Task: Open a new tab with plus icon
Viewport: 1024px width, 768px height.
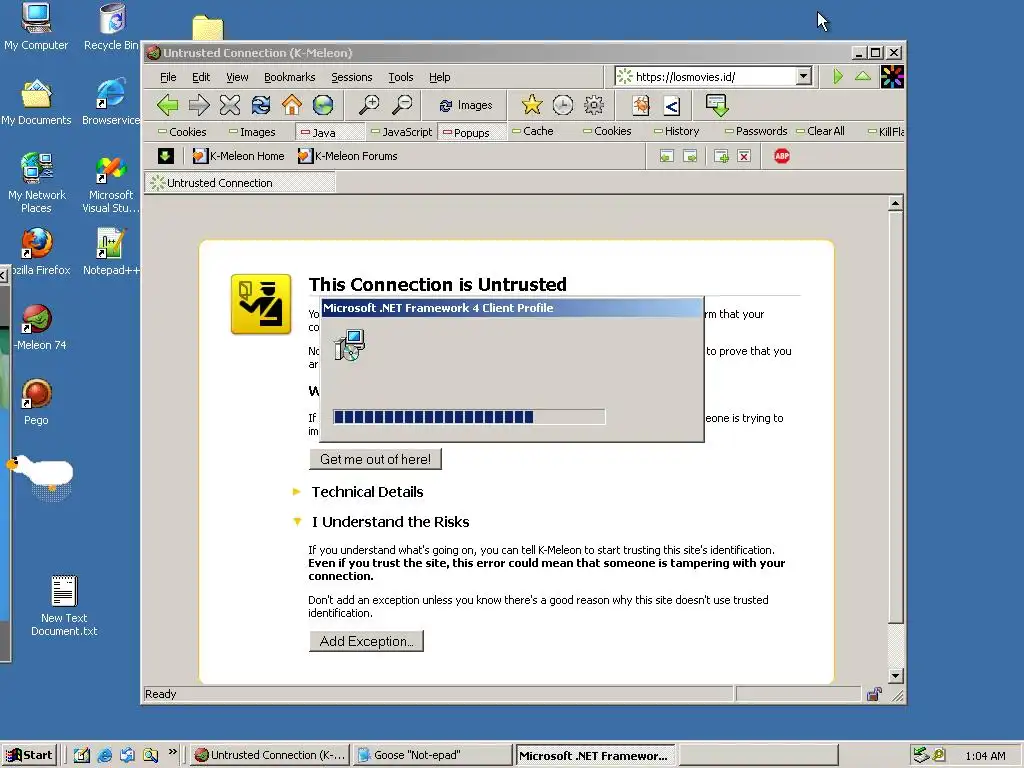Action: (x=721, y=156)
